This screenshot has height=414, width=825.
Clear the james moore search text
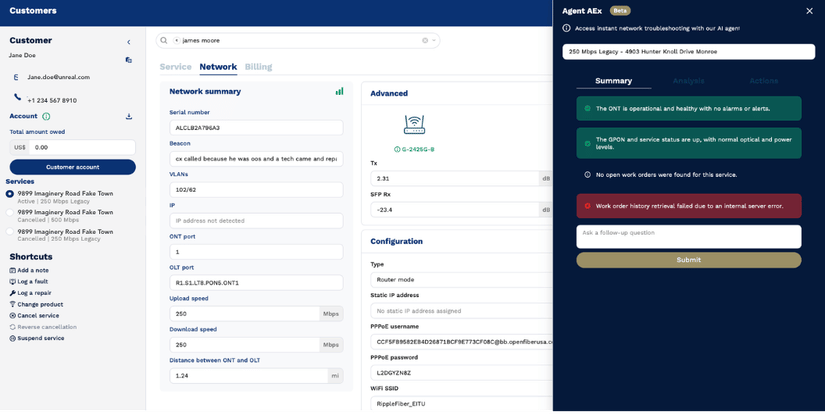coord(425,41)
